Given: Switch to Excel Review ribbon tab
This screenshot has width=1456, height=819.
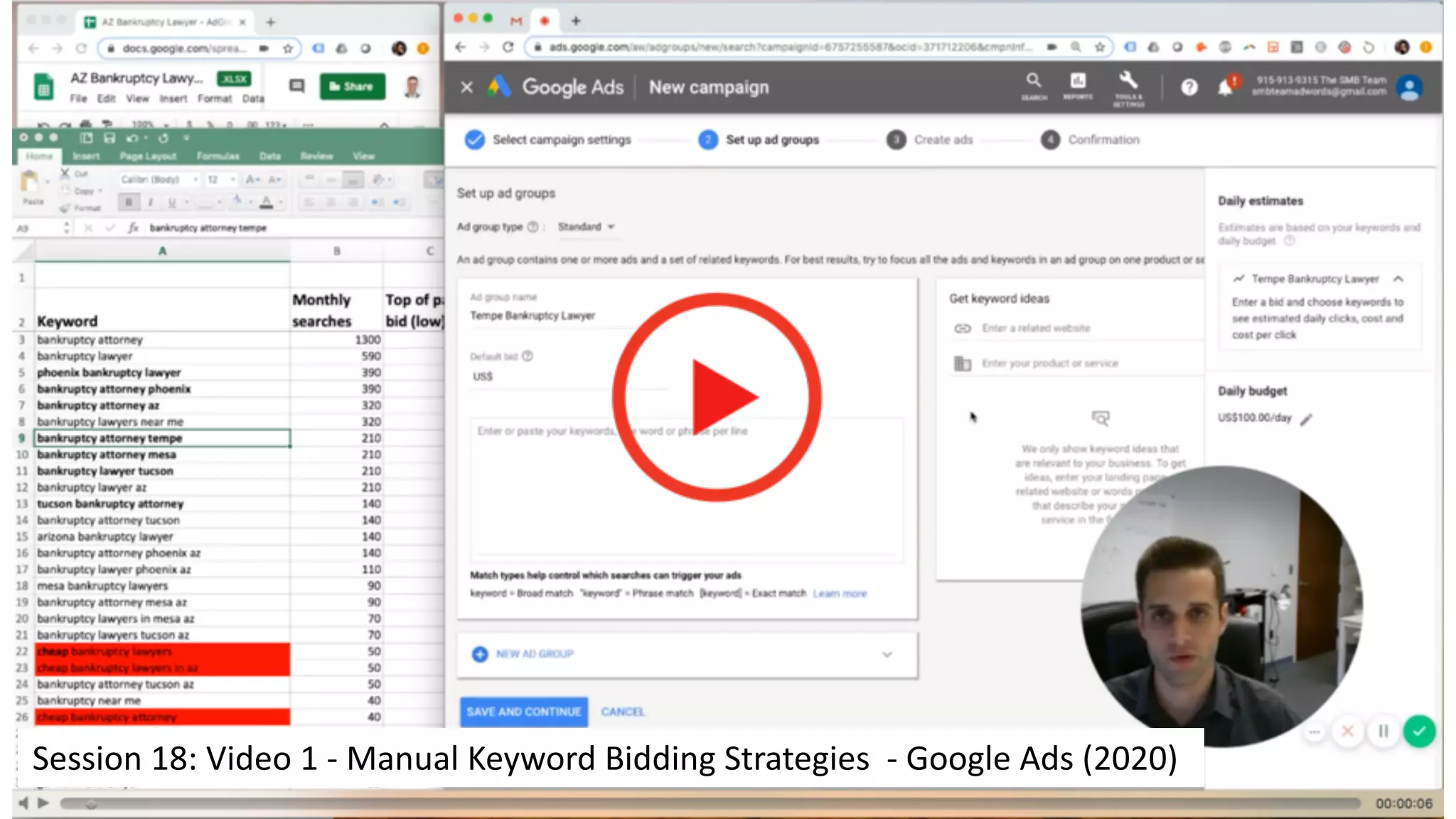Looking at the screenshot, I should [316, 156].
